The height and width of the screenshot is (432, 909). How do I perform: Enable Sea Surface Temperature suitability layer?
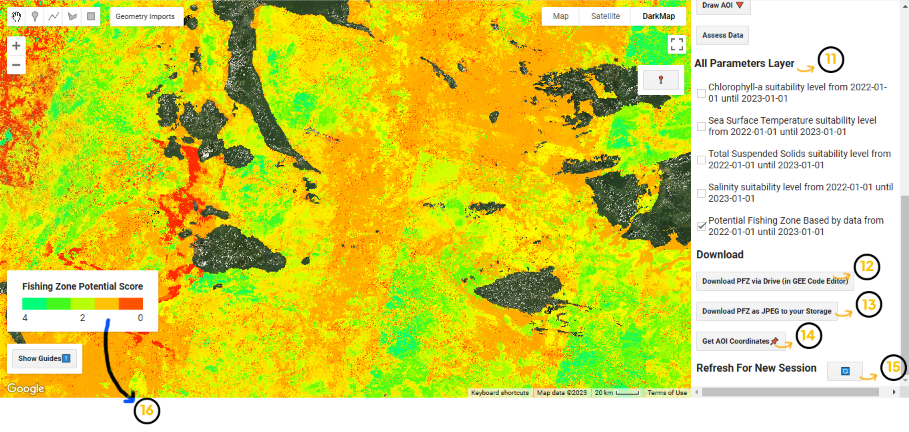pyautogui.click(x=701, y=126)
